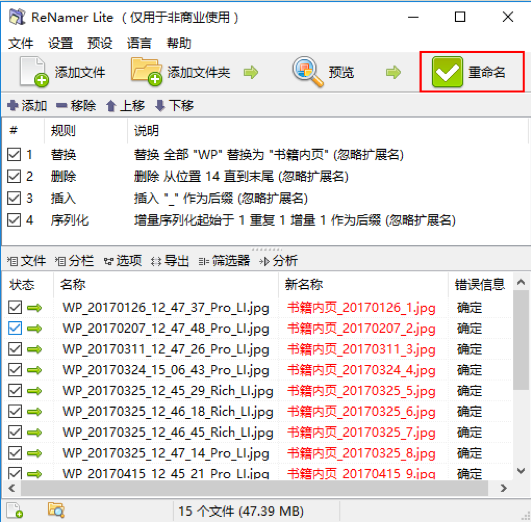Click the 添加文件夹 folder icon
Viewport: 531px width, 522px height.
click(x=146, y=71)
